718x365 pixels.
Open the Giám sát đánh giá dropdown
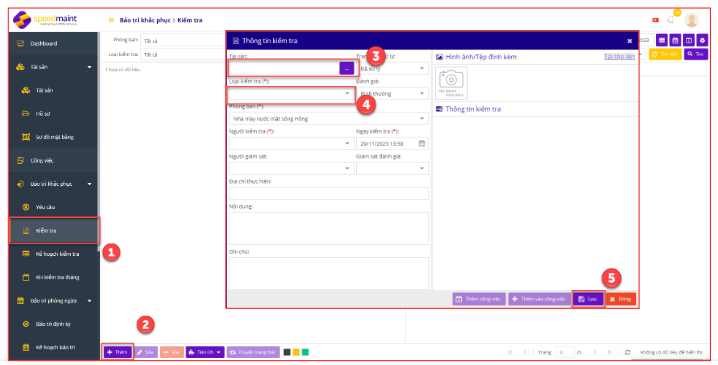click(392, 169)
